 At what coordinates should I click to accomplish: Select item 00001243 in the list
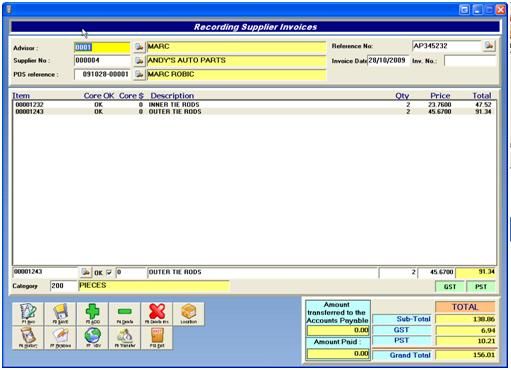[254, 112]
